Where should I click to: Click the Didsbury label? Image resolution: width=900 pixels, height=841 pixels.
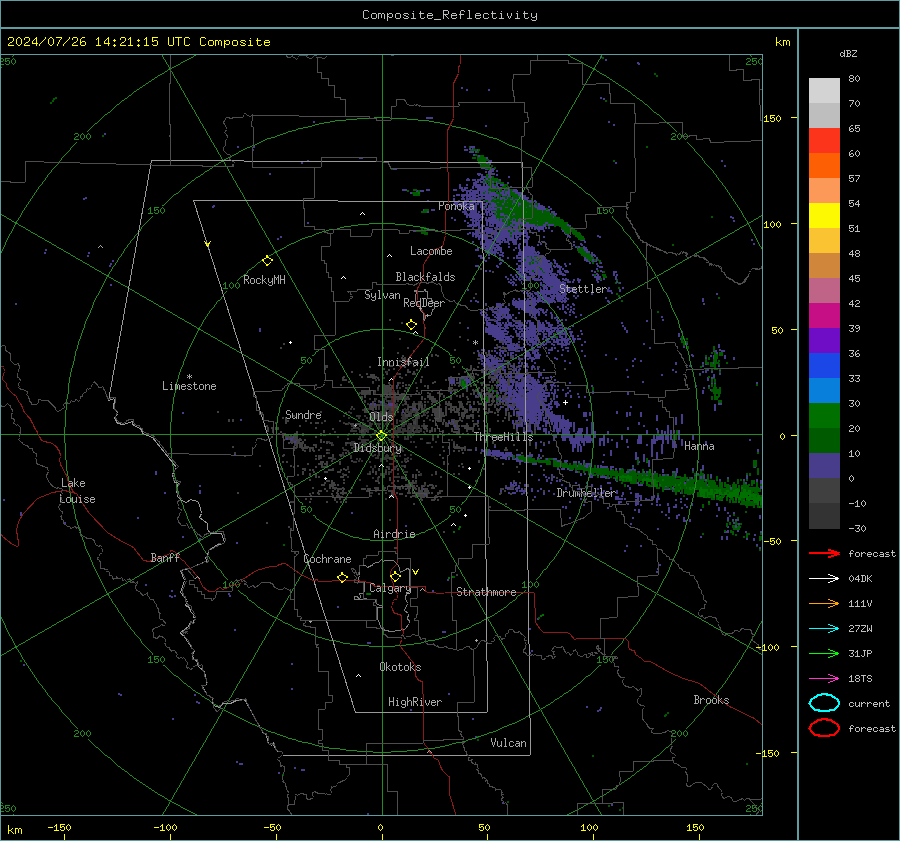point(377,448)
